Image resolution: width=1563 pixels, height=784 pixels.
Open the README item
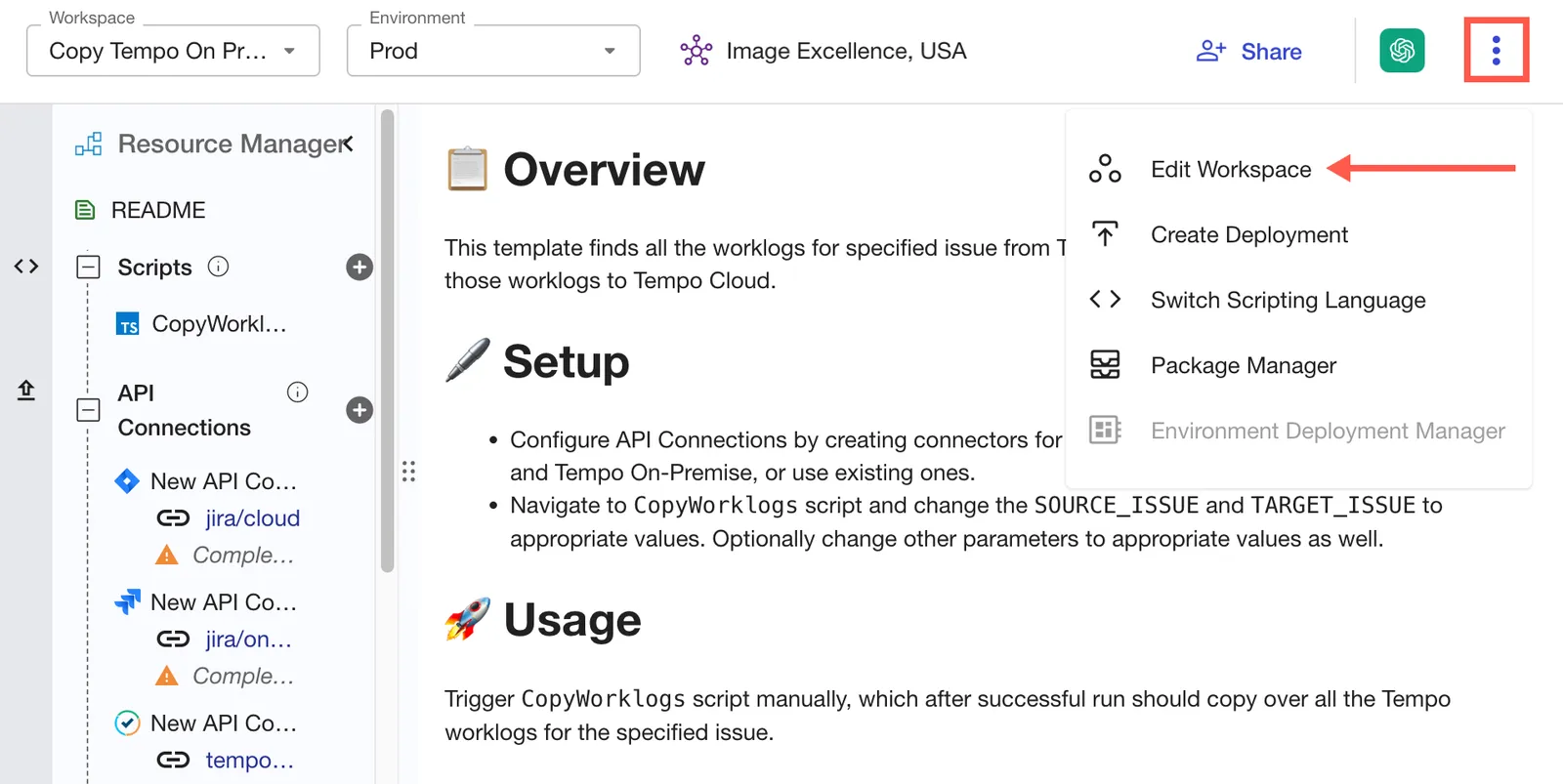[158, 210]
